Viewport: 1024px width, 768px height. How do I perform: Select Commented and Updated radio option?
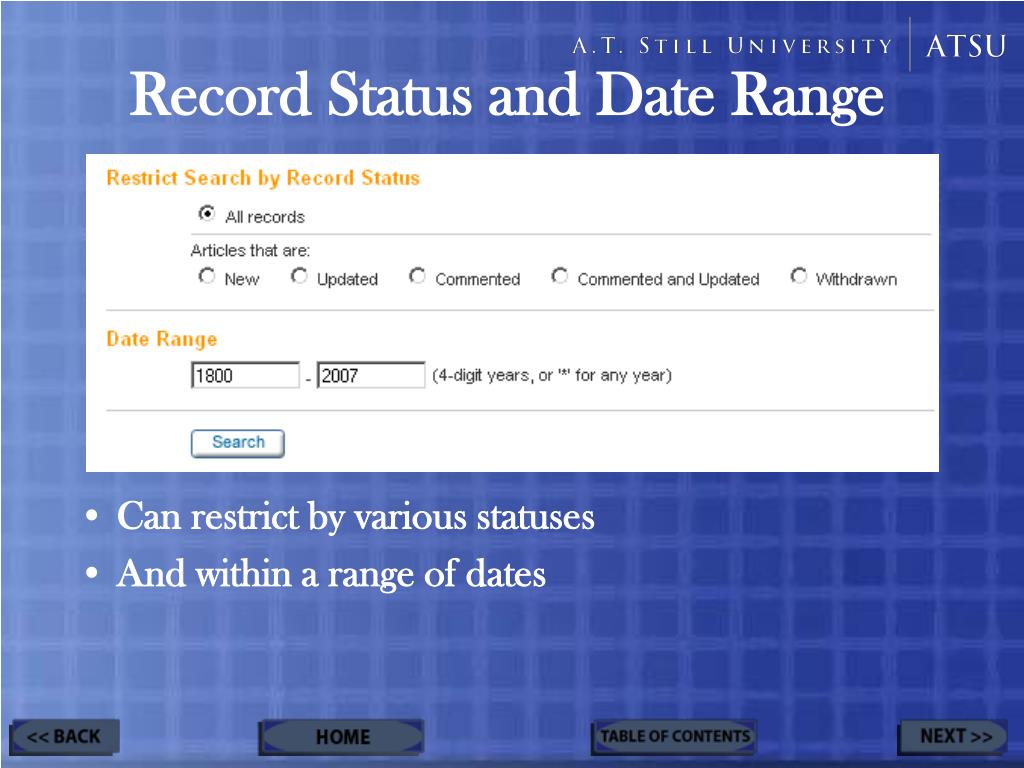(x=560, y=276)
